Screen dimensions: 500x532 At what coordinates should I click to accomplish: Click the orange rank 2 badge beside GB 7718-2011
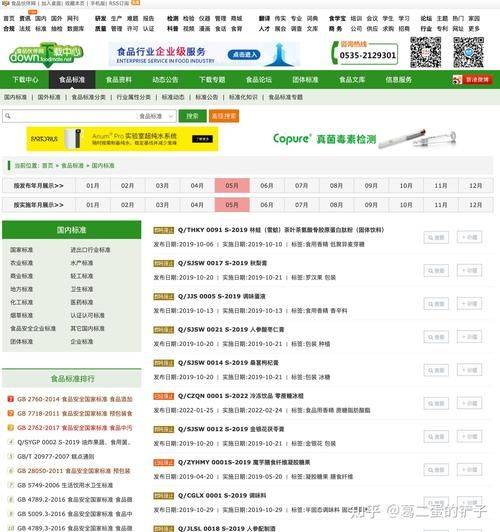click(11, 413)
